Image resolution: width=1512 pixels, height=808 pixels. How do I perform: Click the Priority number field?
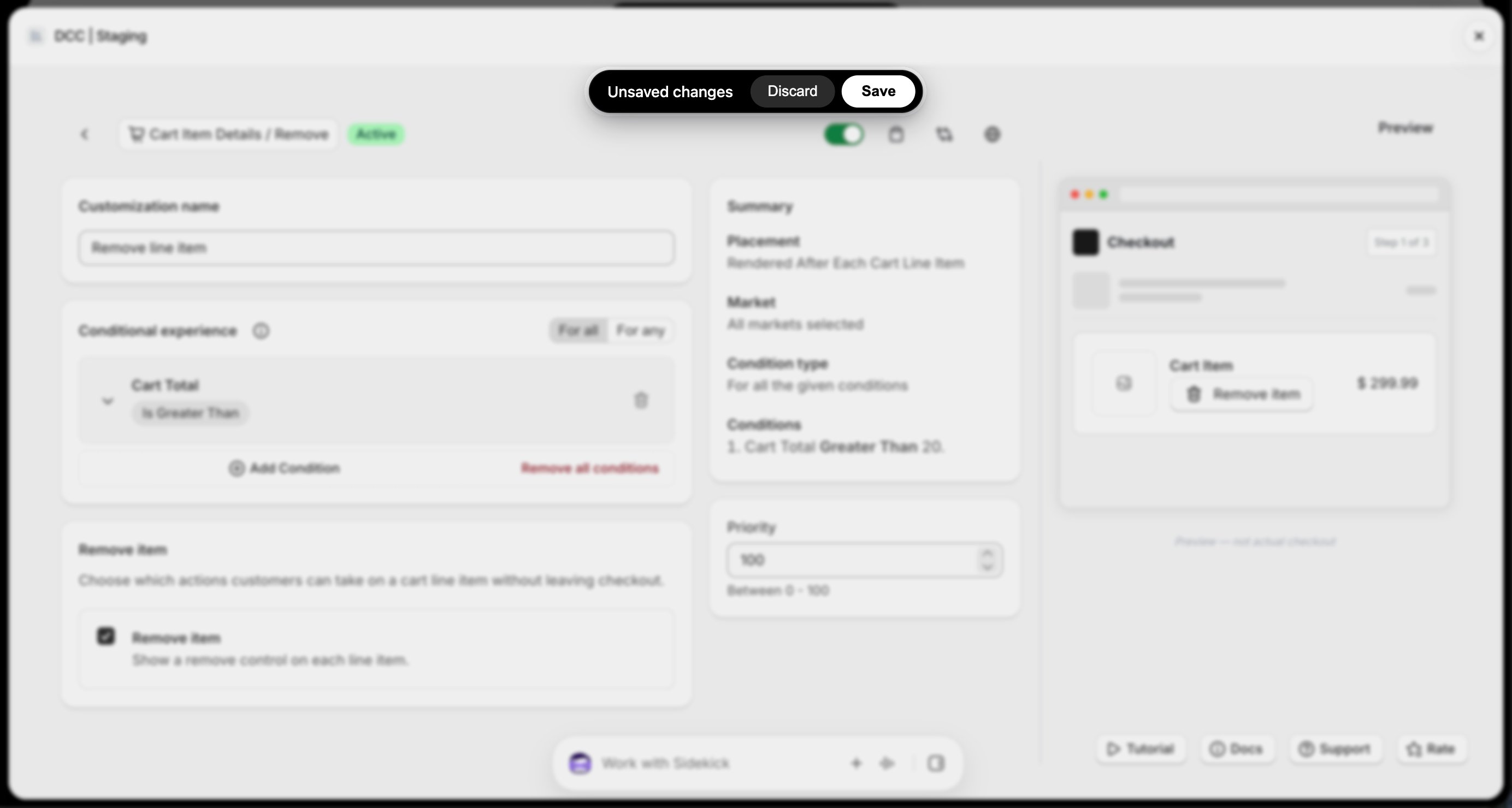point(865,560)
